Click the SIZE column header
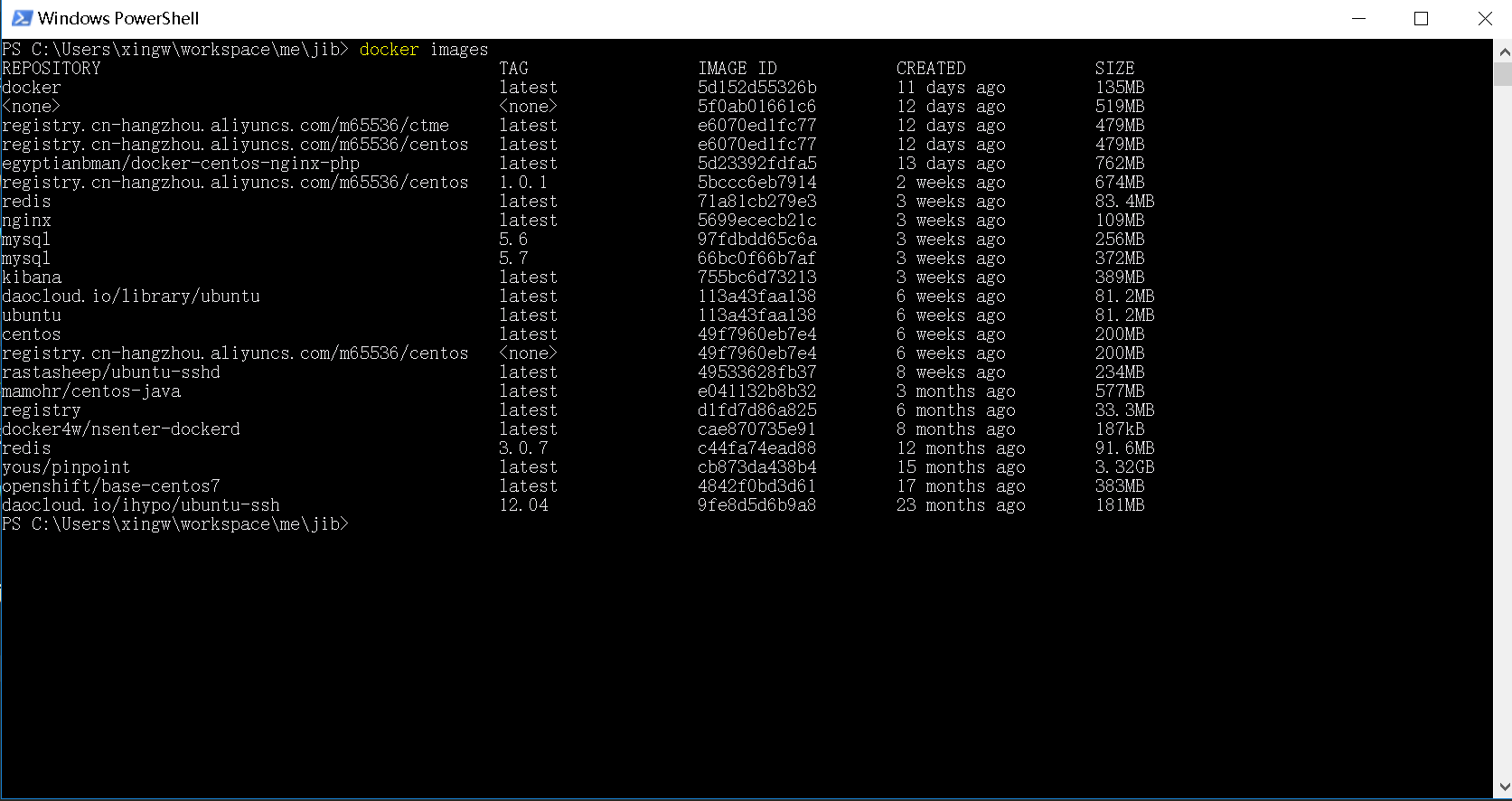 pos(1114,69)
